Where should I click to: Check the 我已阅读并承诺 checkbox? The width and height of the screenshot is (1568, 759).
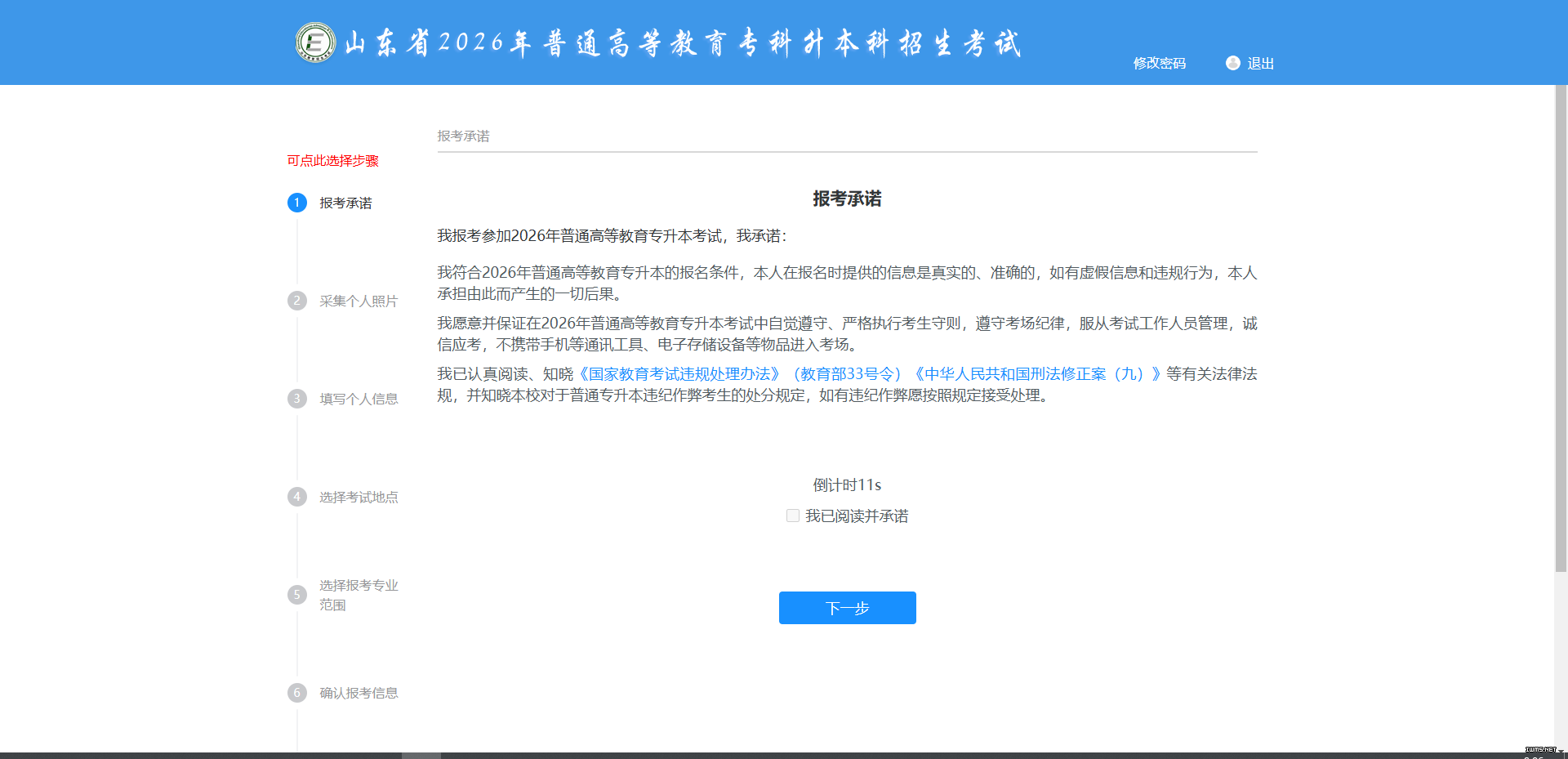tap(792, 516)
